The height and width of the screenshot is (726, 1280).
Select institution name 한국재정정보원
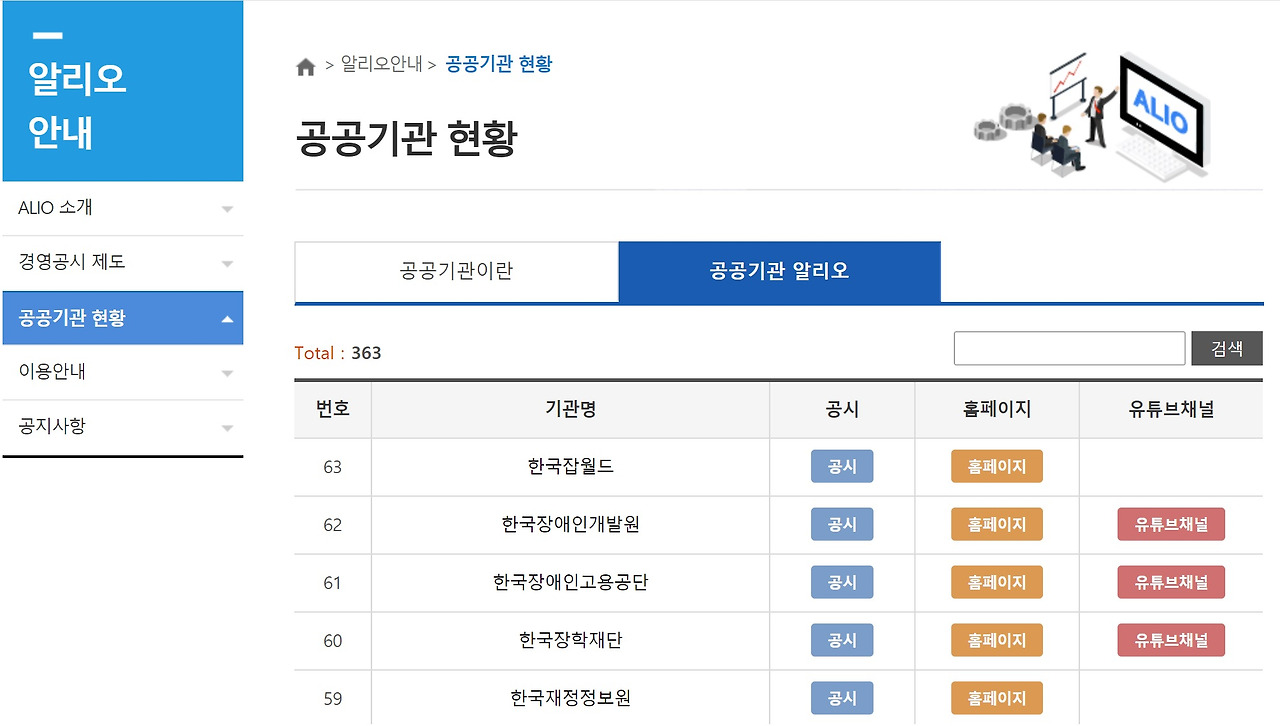571,699
